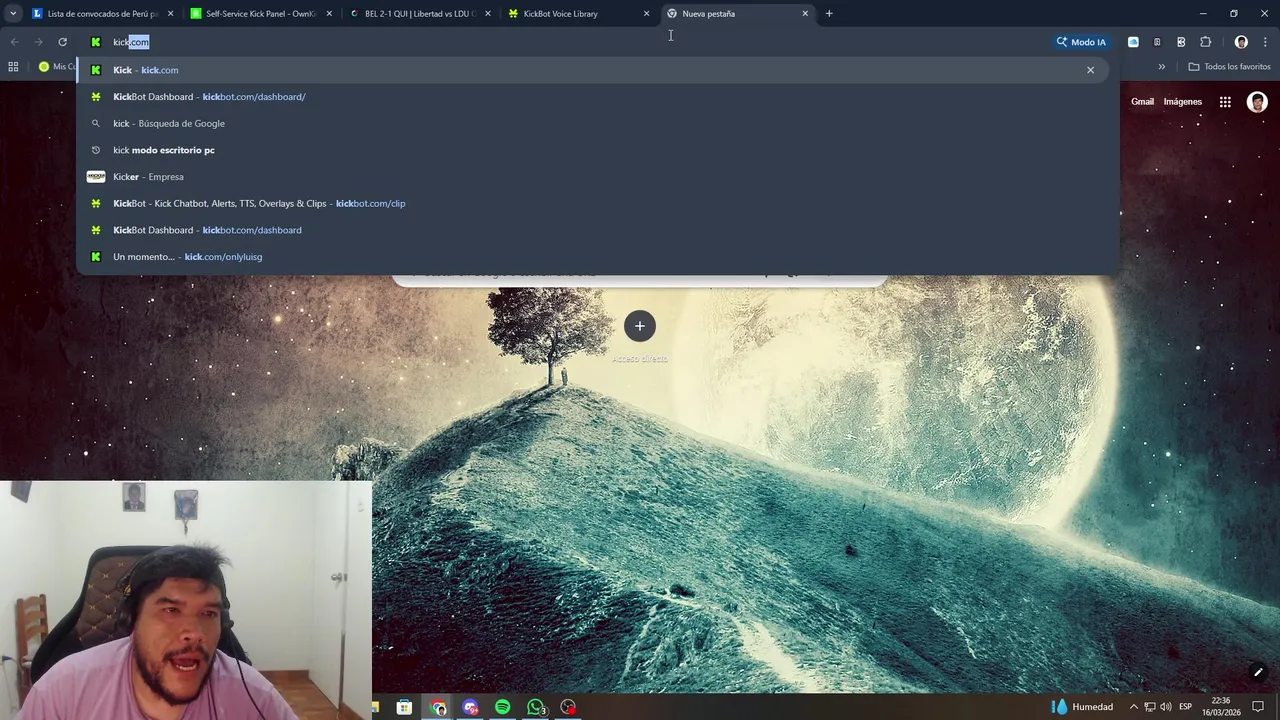Open the volume control in system tray
This screenshot has height=720, width=1280.
point(1166,707)
